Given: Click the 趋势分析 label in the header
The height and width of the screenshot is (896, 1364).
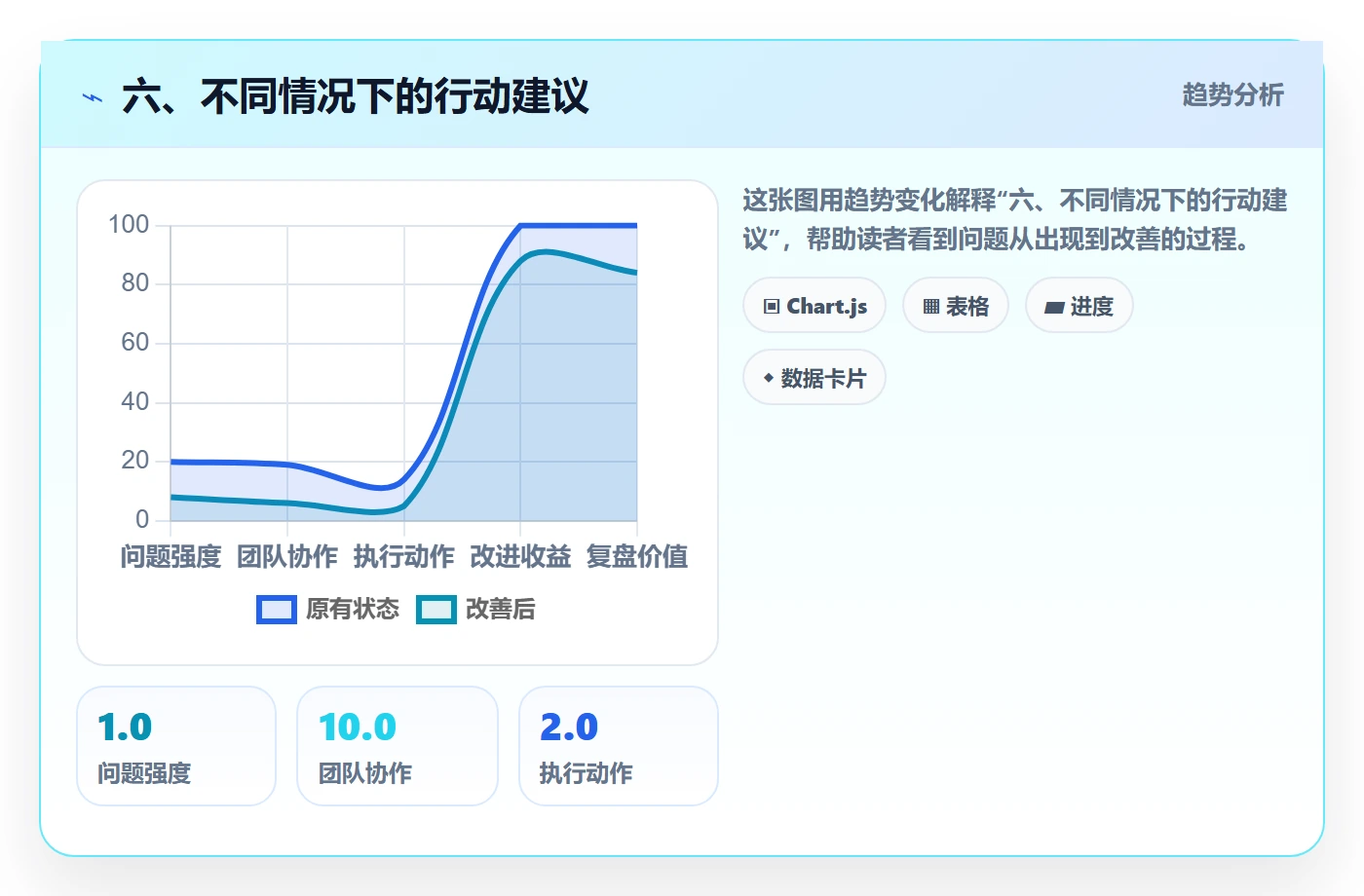Looking at the screenshot, I should tap(1233, 94).
